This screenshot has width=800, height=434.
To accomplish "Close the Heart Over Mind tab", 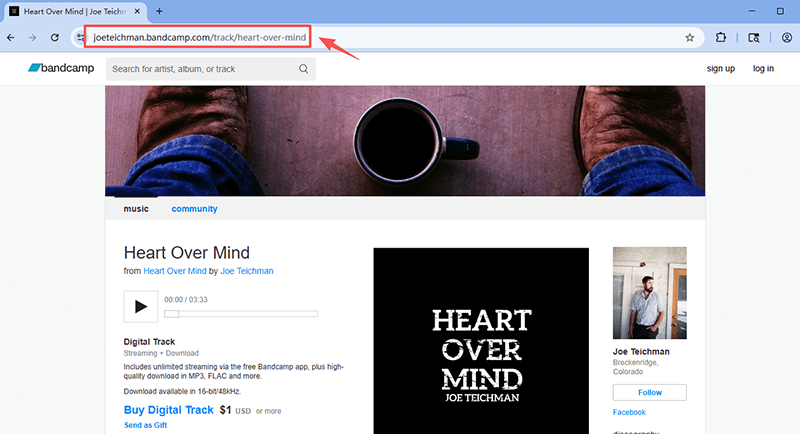I will pos(137,11).
